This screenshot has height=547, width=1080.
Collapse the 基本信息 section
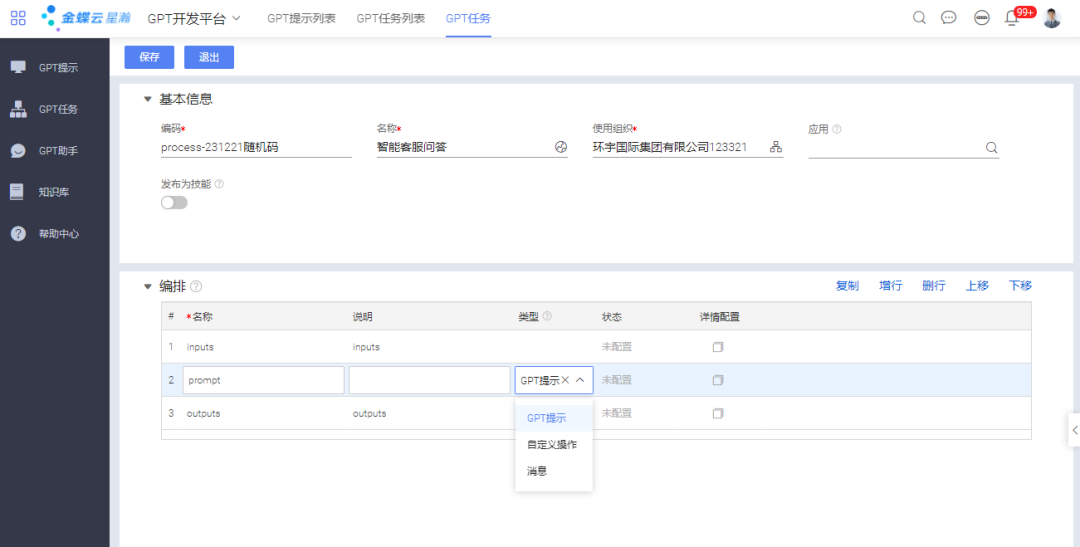tap(147, 99)
